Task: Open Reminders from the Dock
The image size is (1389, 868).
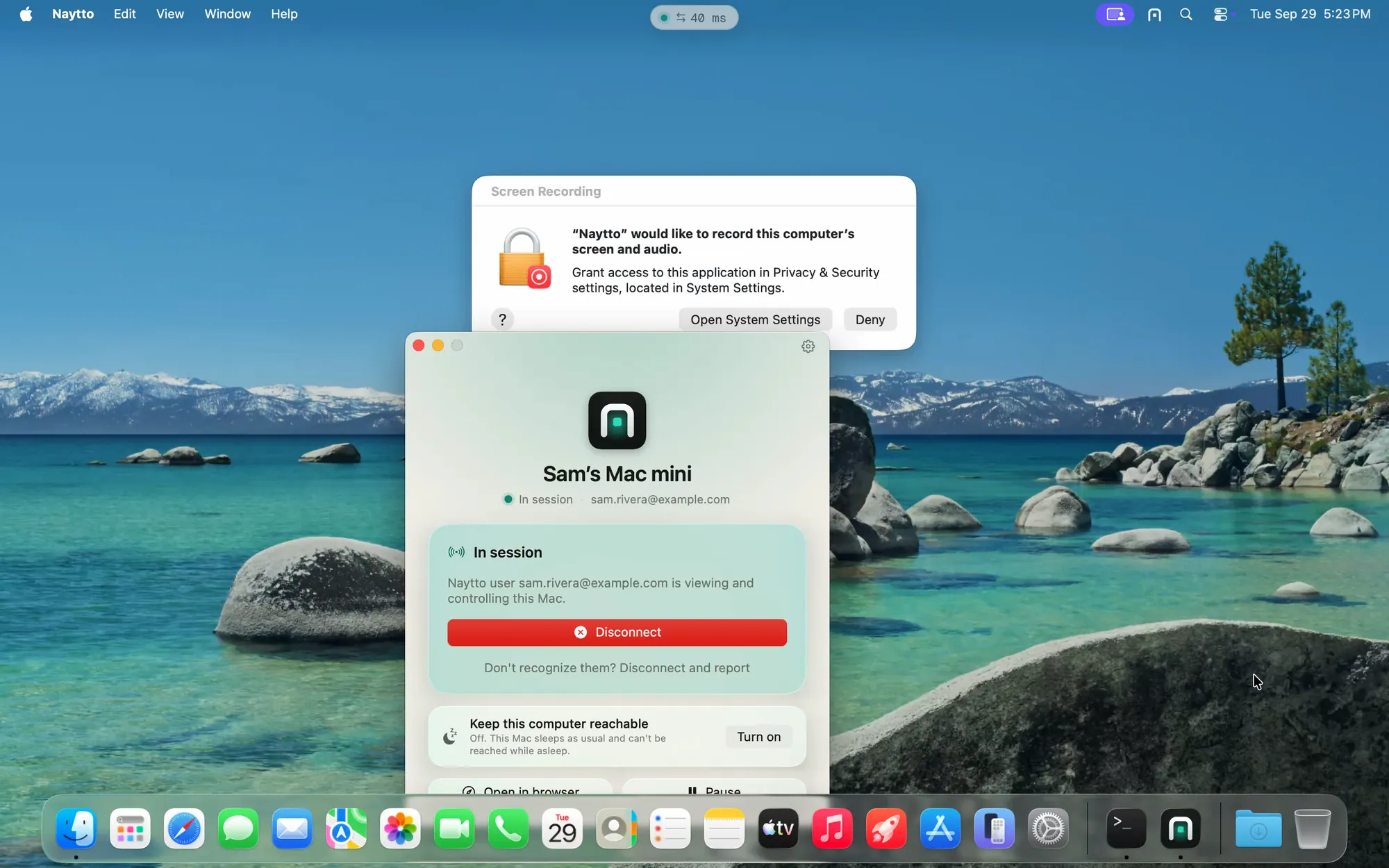Action: coord(670,828)
